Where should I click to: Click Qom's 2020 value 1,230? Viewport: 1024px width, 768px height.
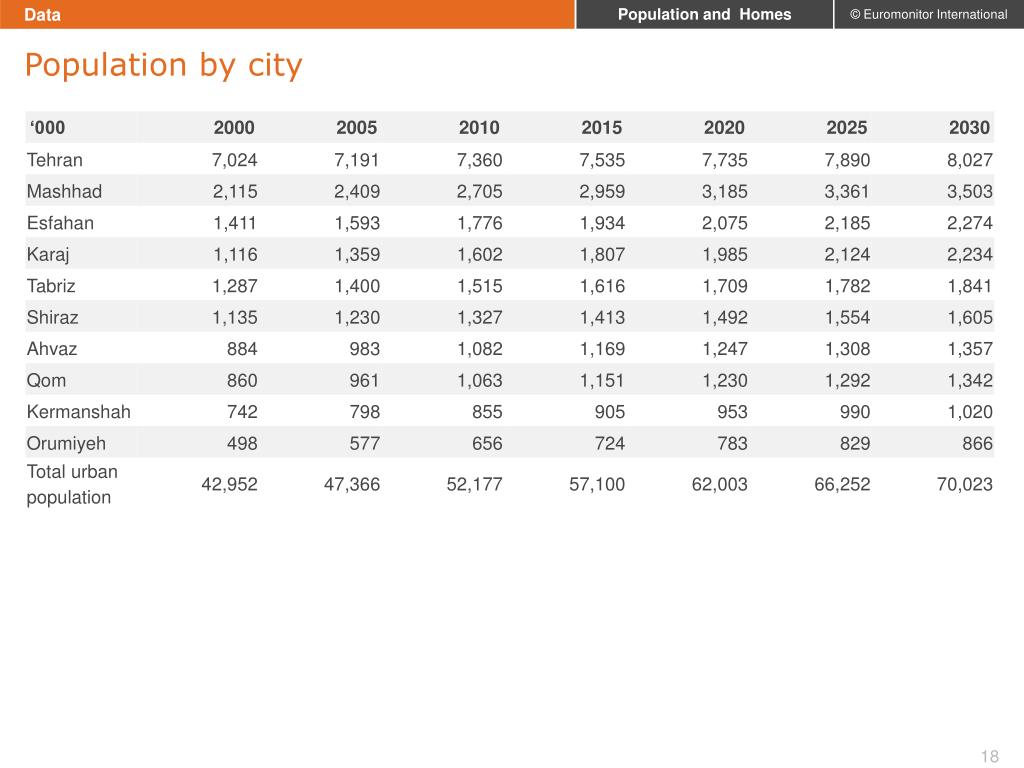click(725, 381)
